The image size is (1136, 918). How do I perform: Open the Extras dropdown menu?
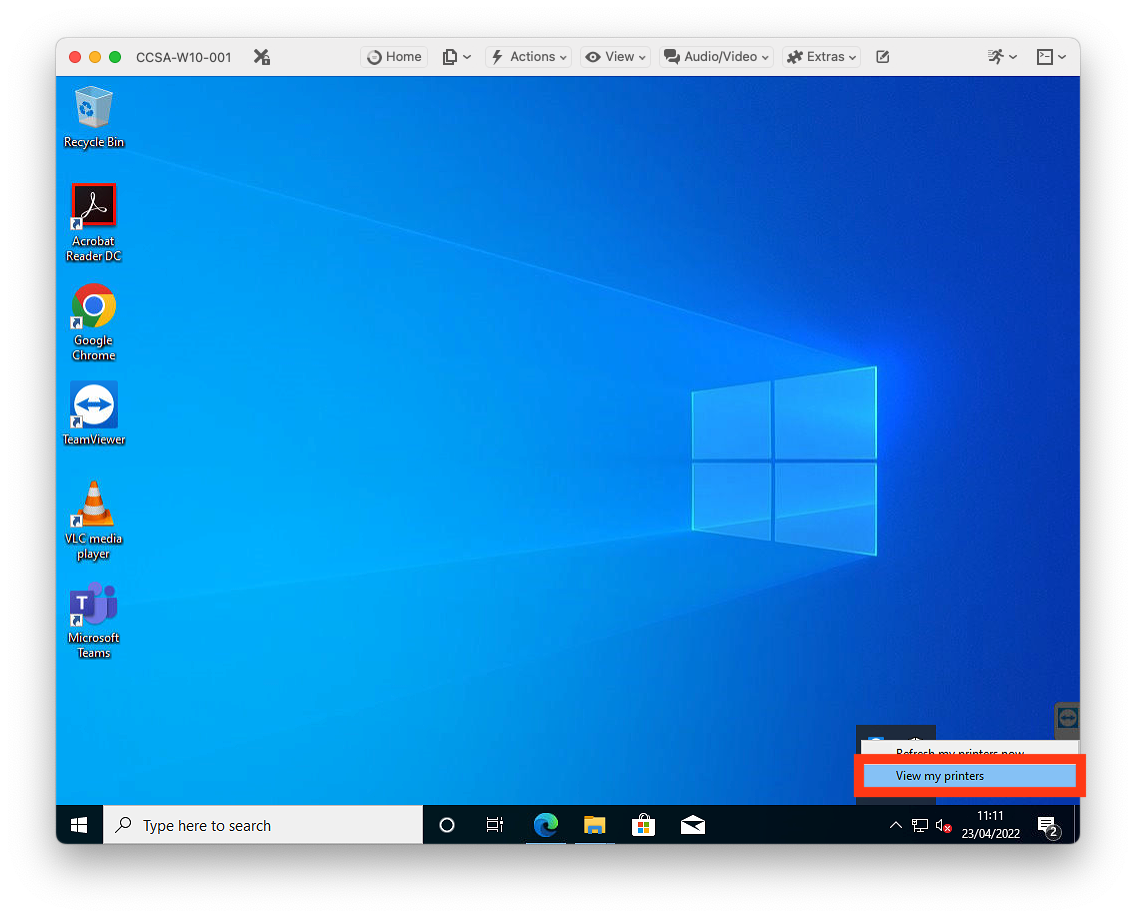[x=822, y=57]
